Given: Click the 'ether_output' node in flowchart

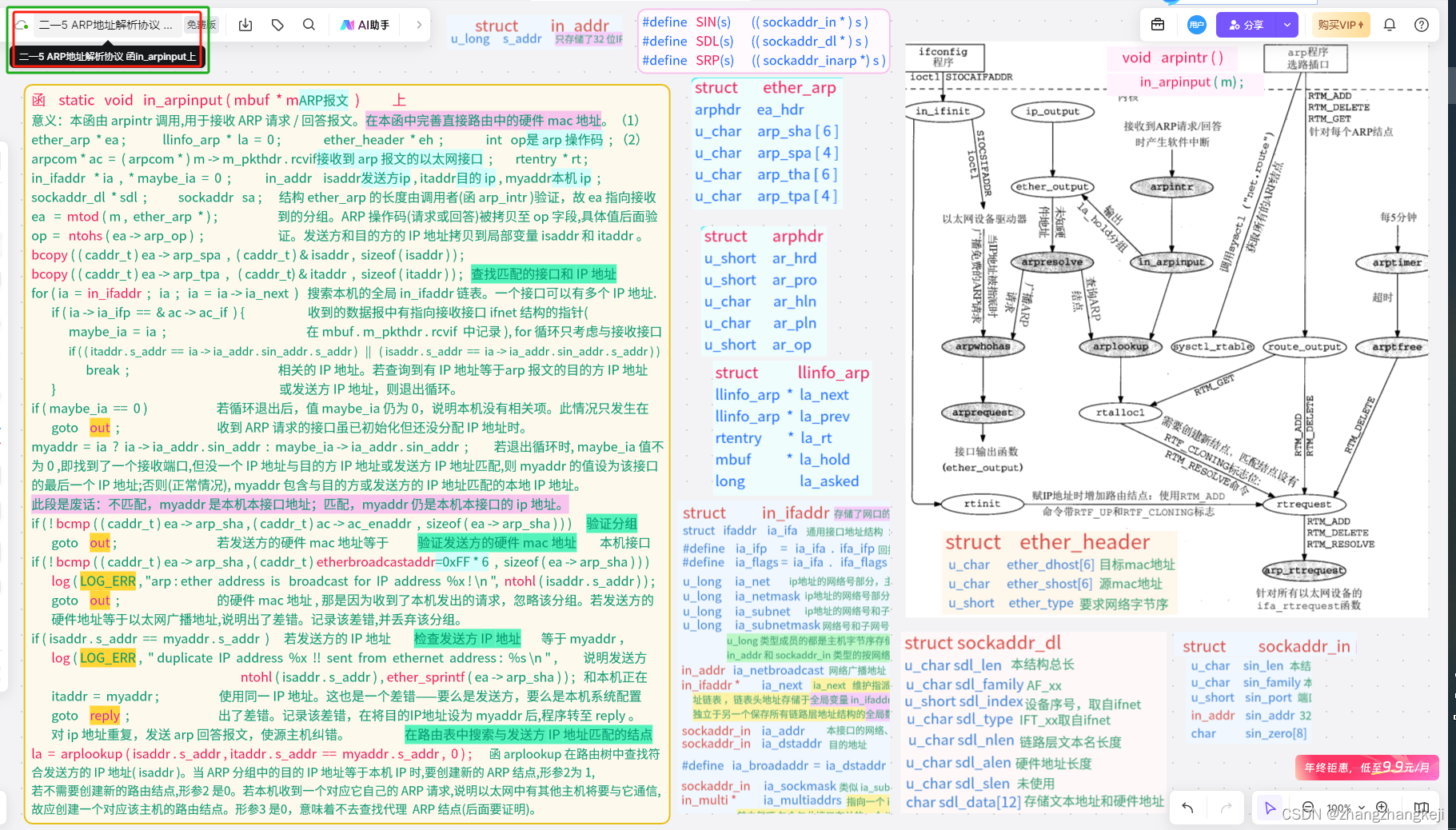Looking at the screenshot, I should coord(1051,186).
